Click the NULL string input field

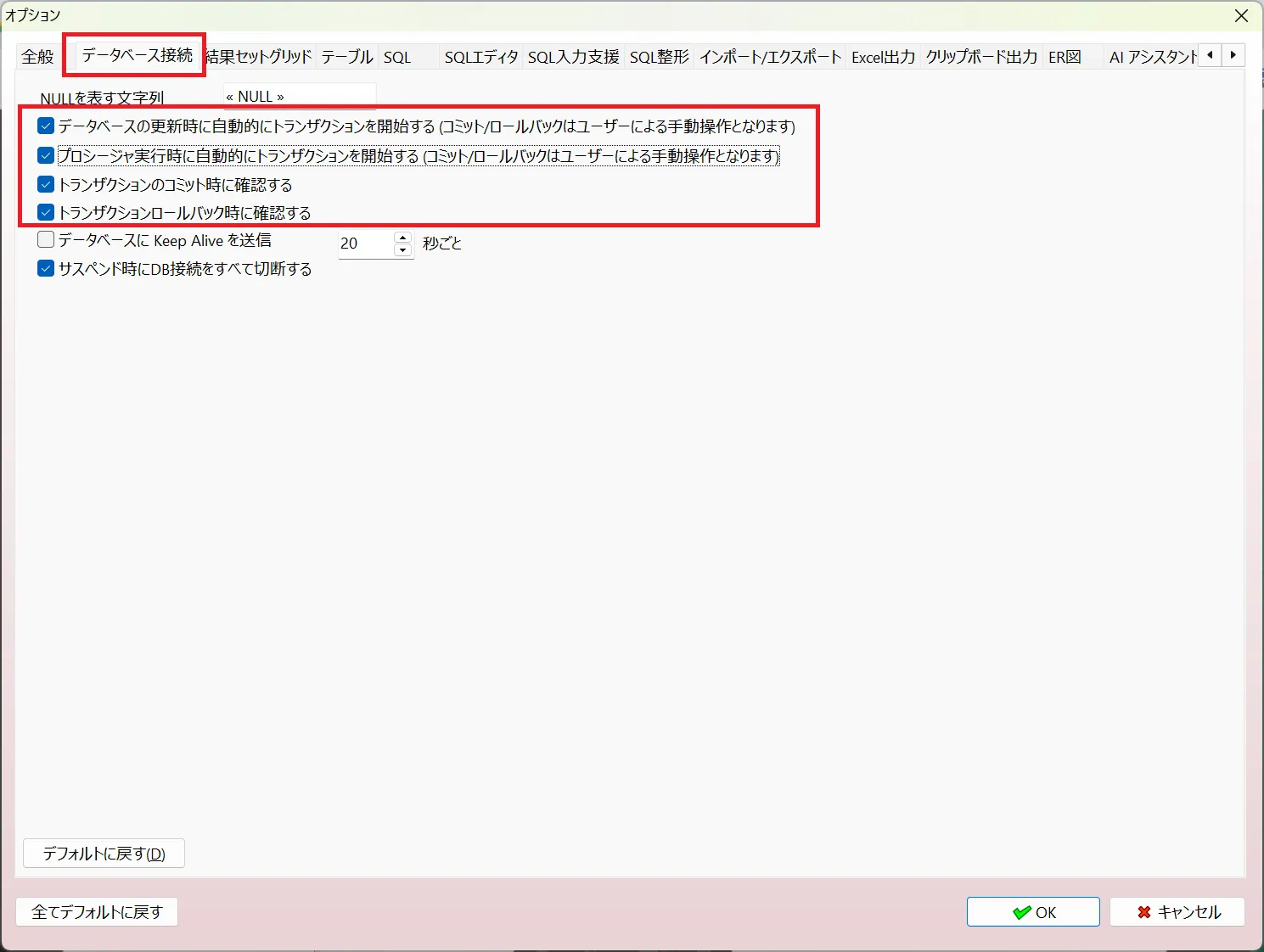[300, 96]
